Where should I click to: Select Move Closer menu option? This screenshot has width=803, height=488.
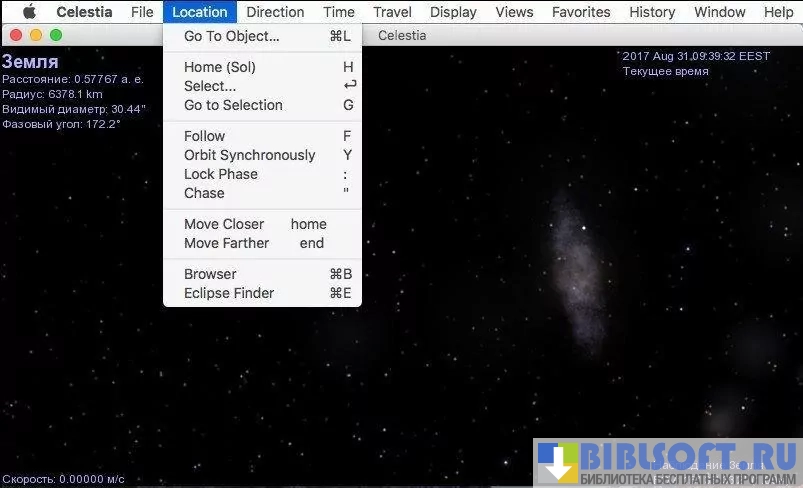(224, 224)
